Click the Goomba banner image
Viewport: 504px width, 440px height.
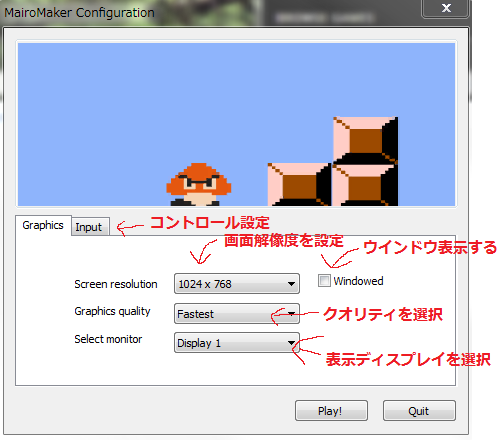point(236,124)
